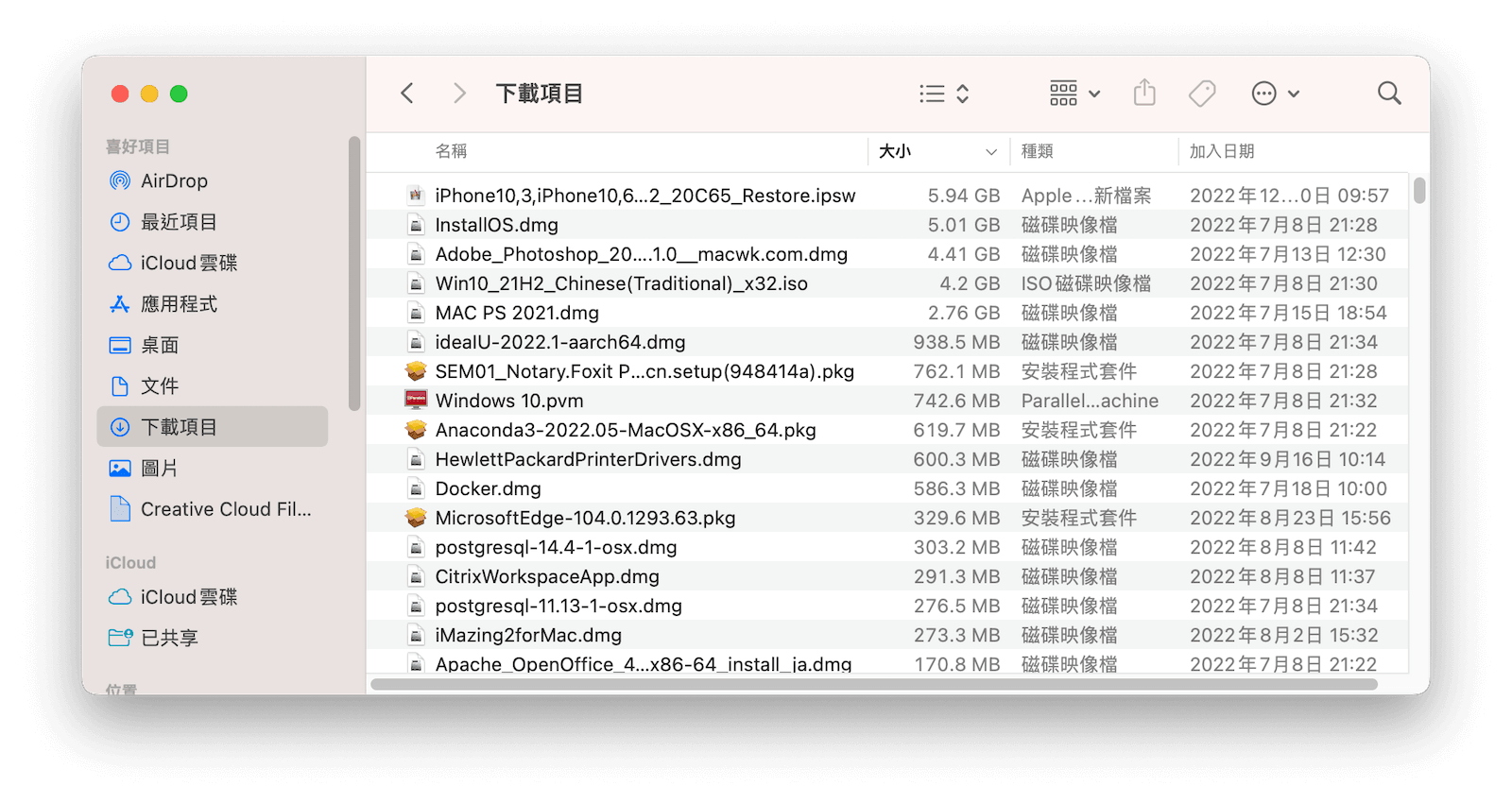Screen dimensions: 1512x803
Task: Open Creative Cloud Files sidebar item
Action: point(213,509)
